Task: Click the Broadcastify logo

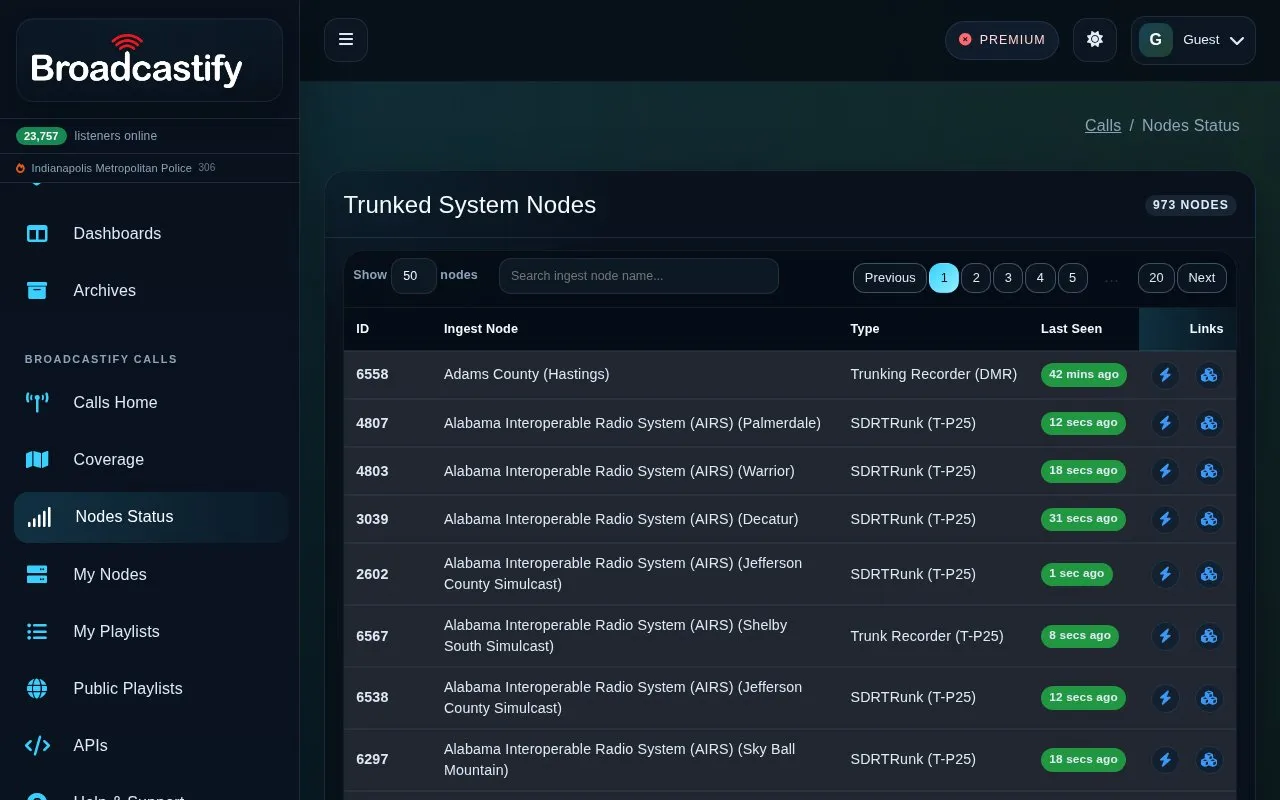Action: [x=137, y=62]
